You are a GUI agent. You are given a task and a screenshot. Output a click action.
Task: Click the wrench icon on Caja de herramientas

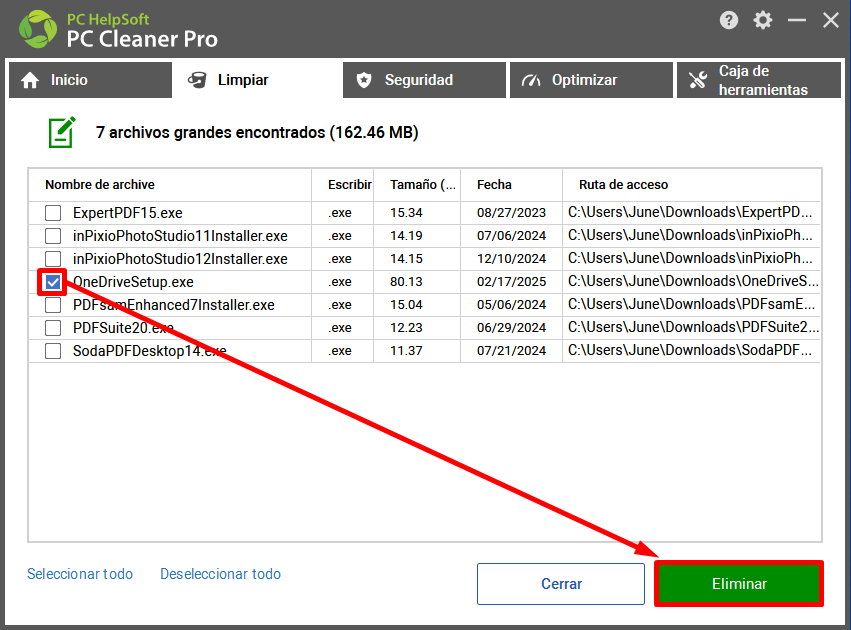click(x=698, y=80)
